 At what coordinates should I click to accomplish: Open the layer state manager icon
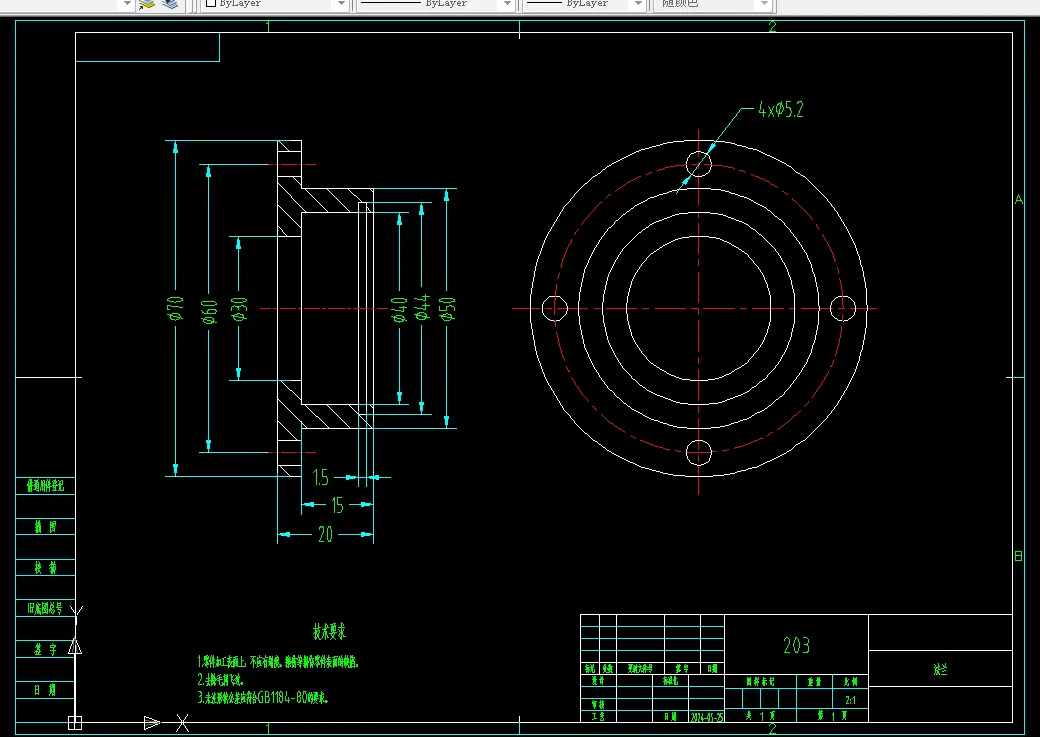147,4
